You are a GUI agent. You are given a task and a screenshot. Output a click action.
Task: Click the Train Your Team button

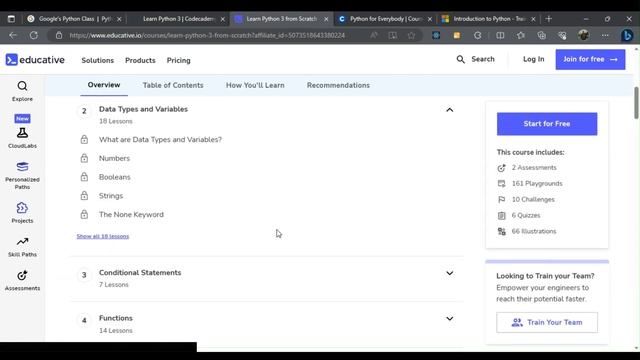pos(547,322)
